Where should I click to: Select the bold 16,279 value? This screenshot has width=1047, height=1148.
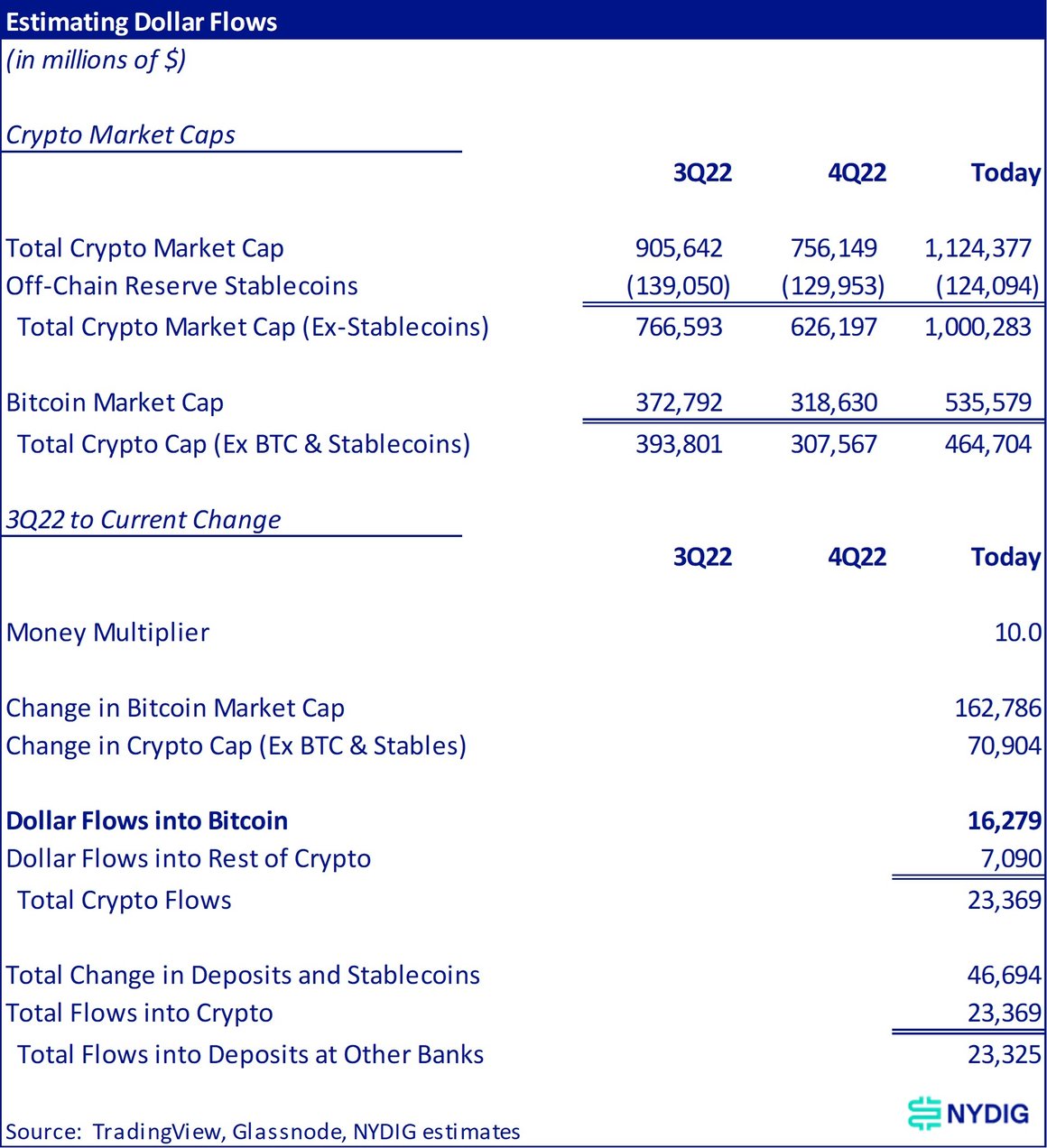pyautogui.click(x=1004, y=821)
